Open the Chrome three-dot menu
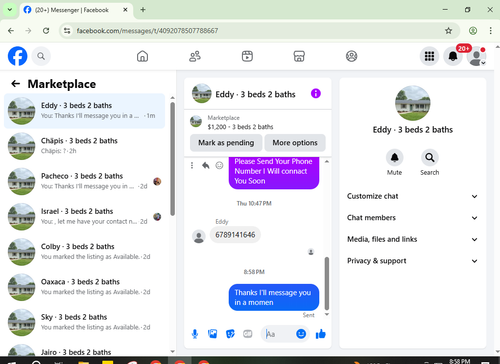500x364 pixels. [x=490, y=31]
